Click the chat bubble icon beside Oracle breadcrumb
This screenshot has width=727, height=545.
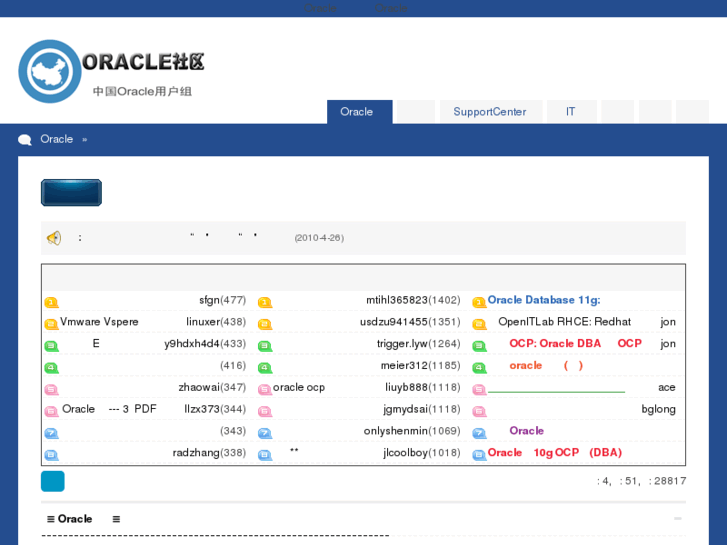pos(25,140)
